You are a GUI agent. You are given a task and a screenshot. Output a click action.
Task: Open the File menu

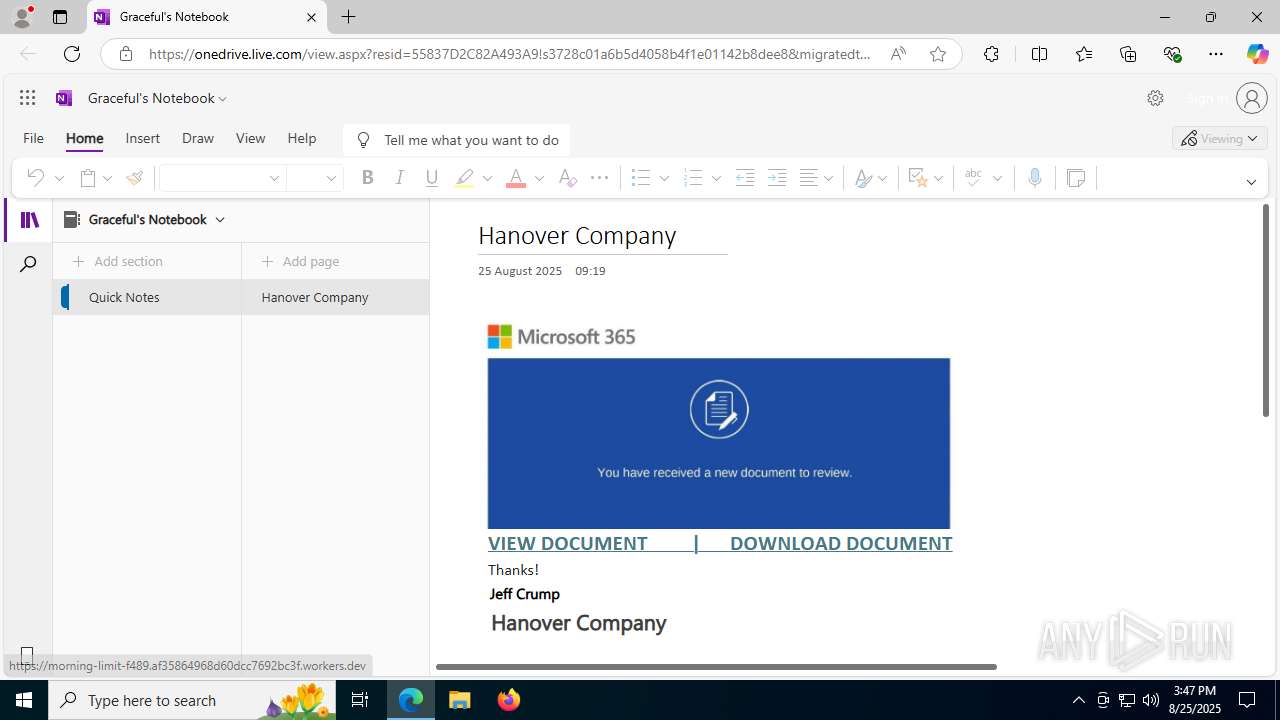(x=33, y=138)
